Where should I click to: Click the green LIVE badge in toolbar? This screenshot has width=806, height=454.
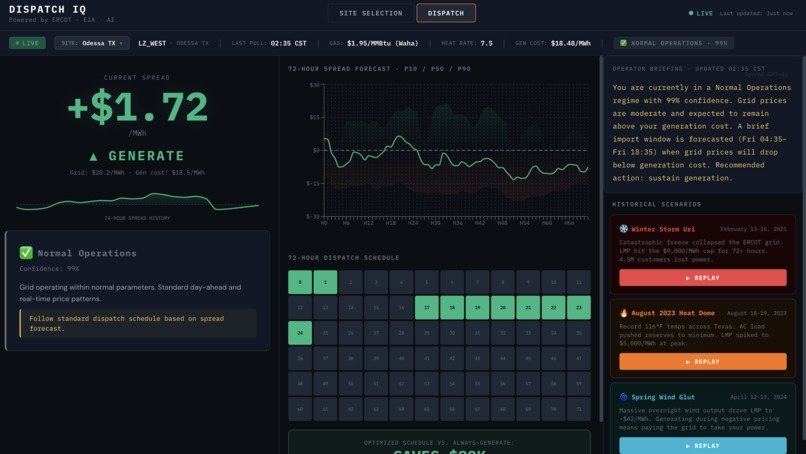pos(27,43)
